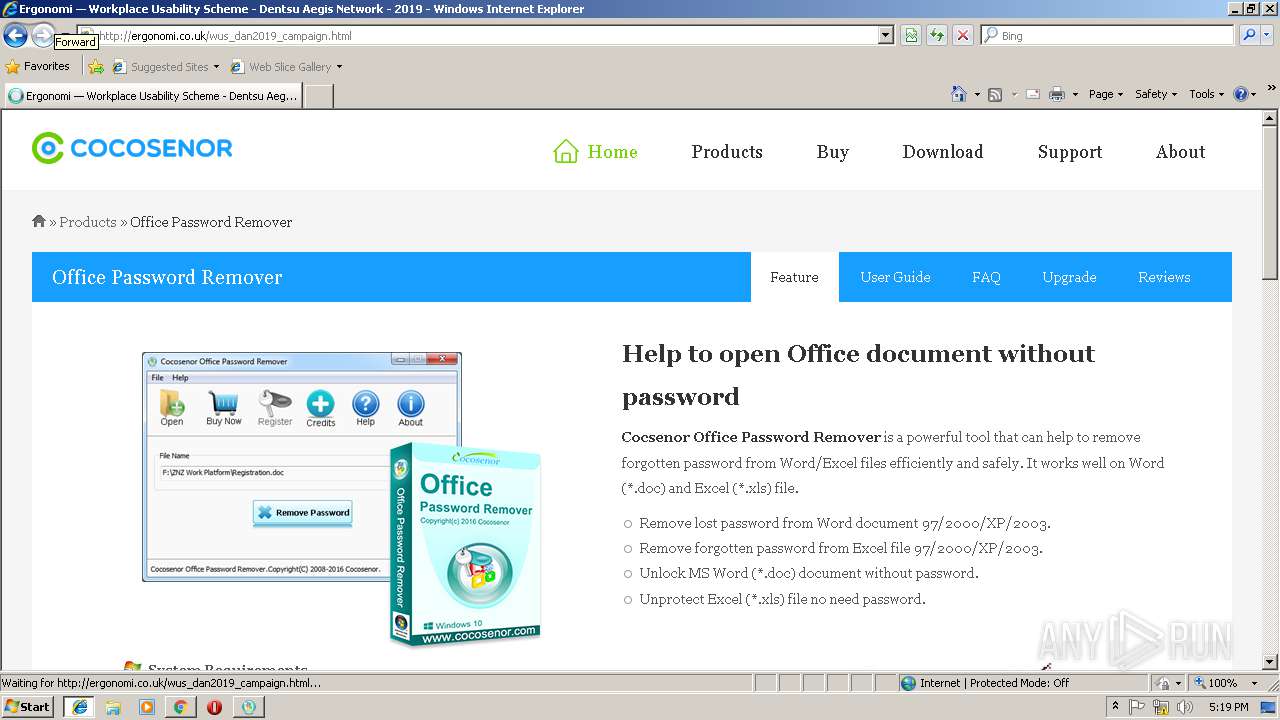Click the Windows Start button

28,706
